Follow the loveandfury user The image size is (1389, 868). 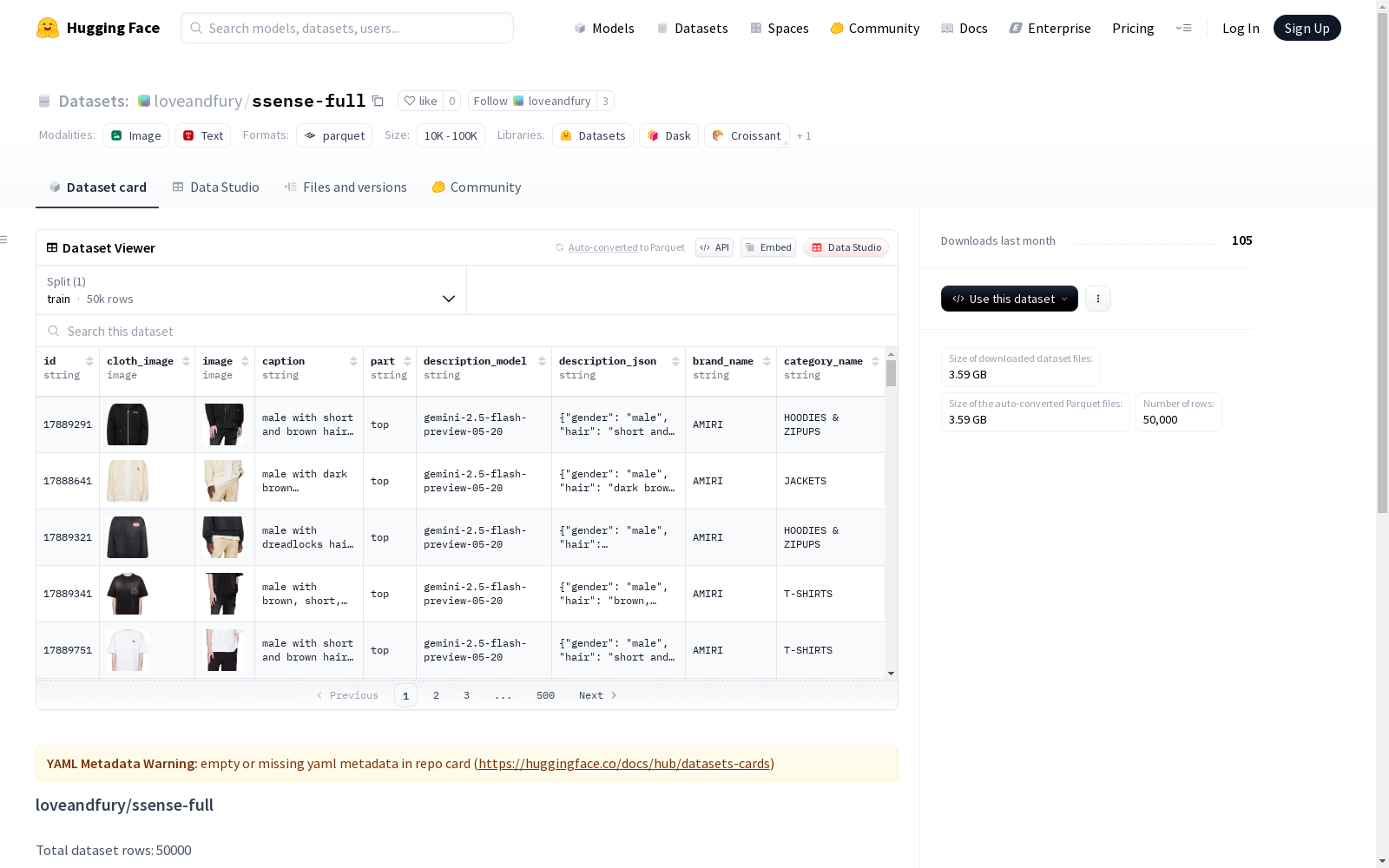pos(532,101)
